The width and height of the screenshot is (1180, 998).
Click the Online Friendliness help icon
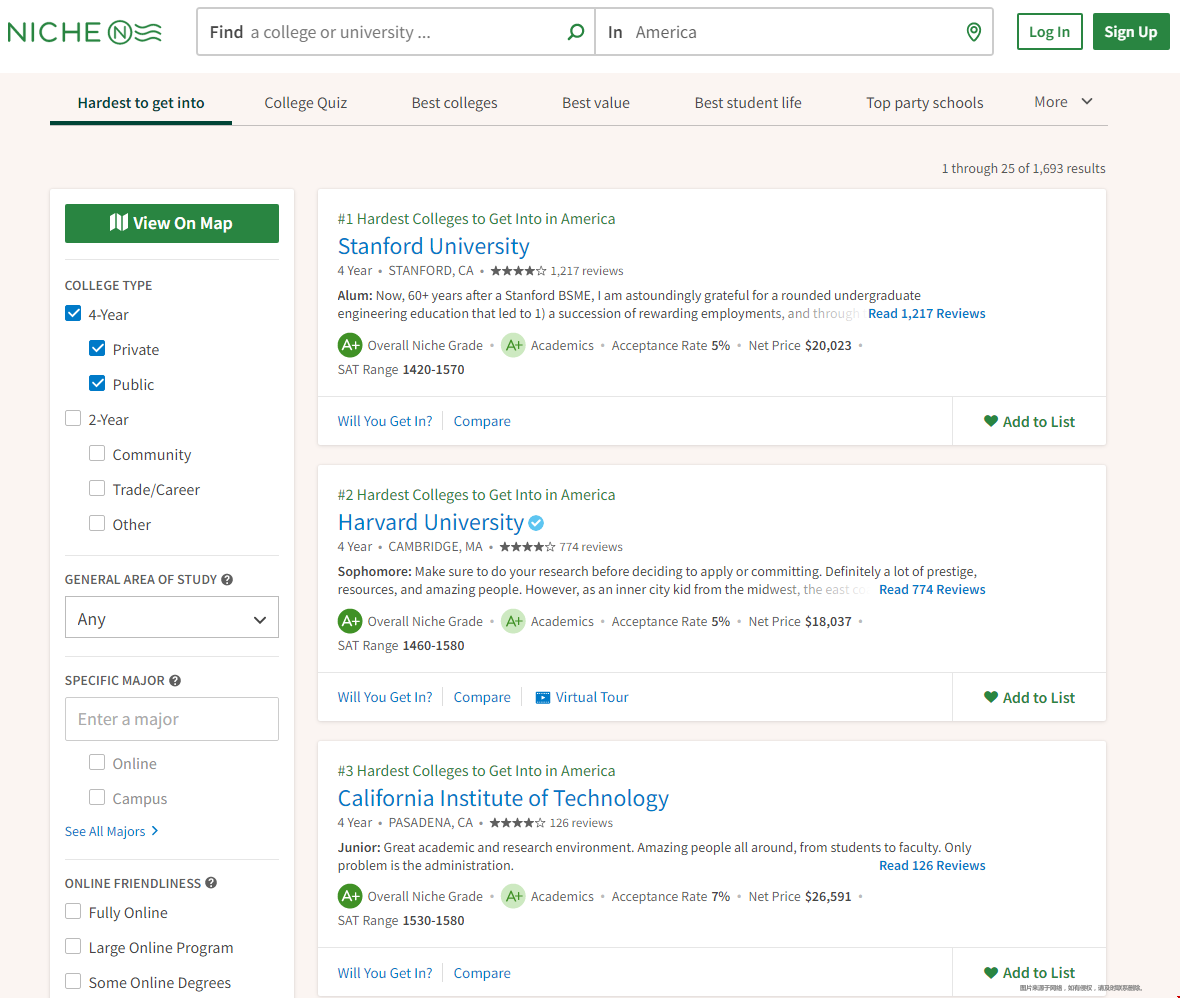pos(211,883)
